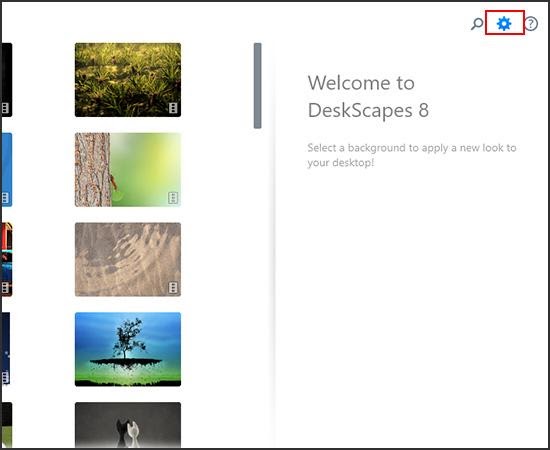The image size is (550, 450).
Task: Select the tree bark green background
Action: (128, 170)
